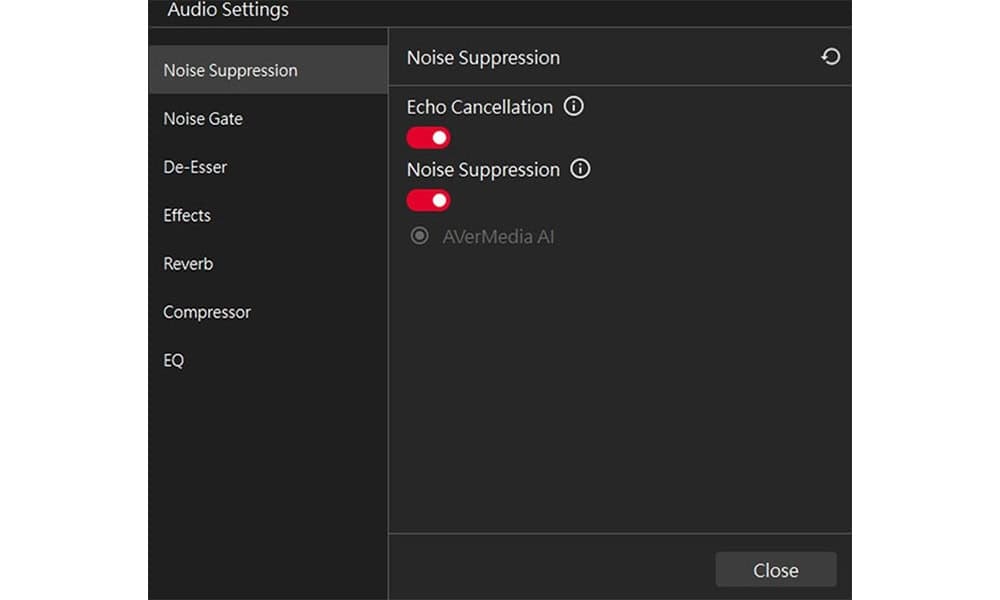Open the Compressor configuration

(x=207, y=312)
